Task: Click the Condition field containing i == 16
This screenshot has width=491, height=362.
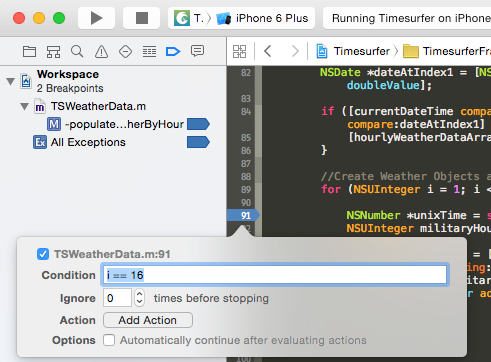Action: click(275, 275)
